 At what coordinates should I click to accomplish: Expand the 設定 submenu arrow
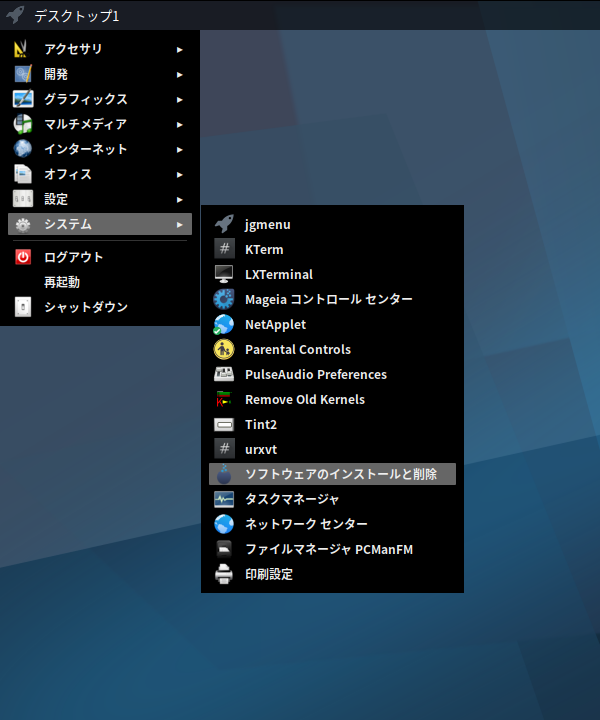click(179, 200)
